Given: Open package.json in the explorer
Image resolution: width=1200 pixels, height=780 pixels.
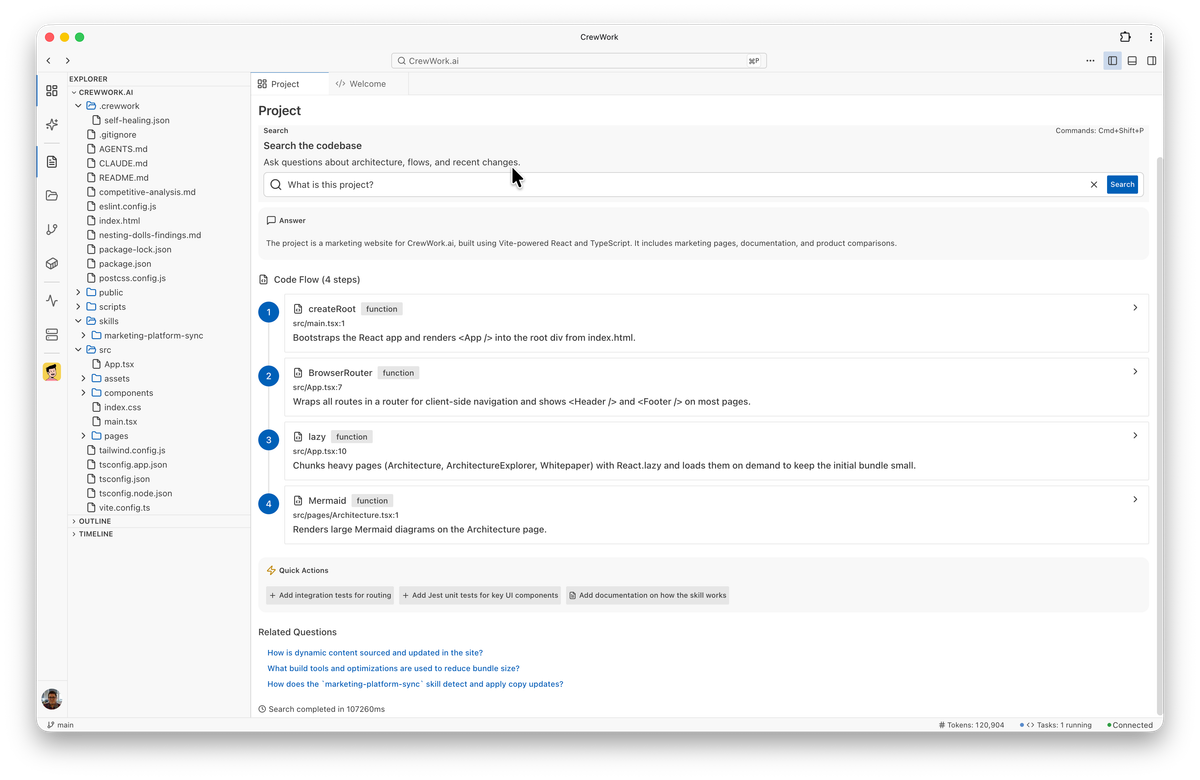Looking at the screenshot, I should (x=125, y=264).
